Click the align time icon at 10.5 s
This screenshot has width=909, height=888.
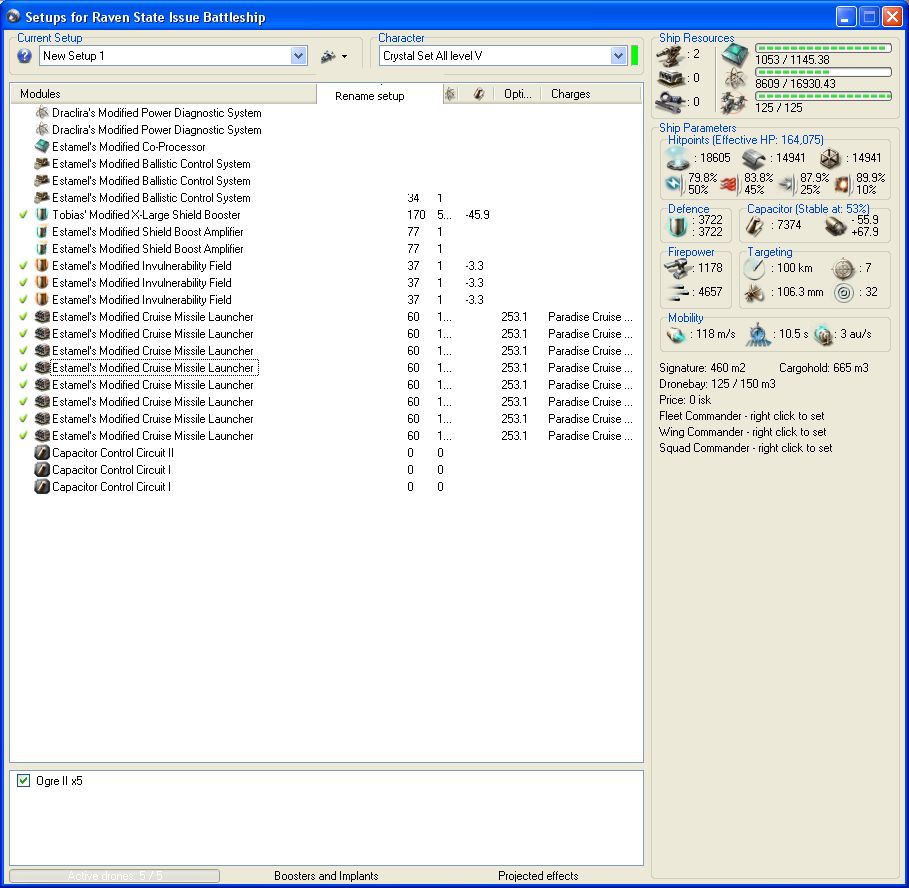point(757,334)
